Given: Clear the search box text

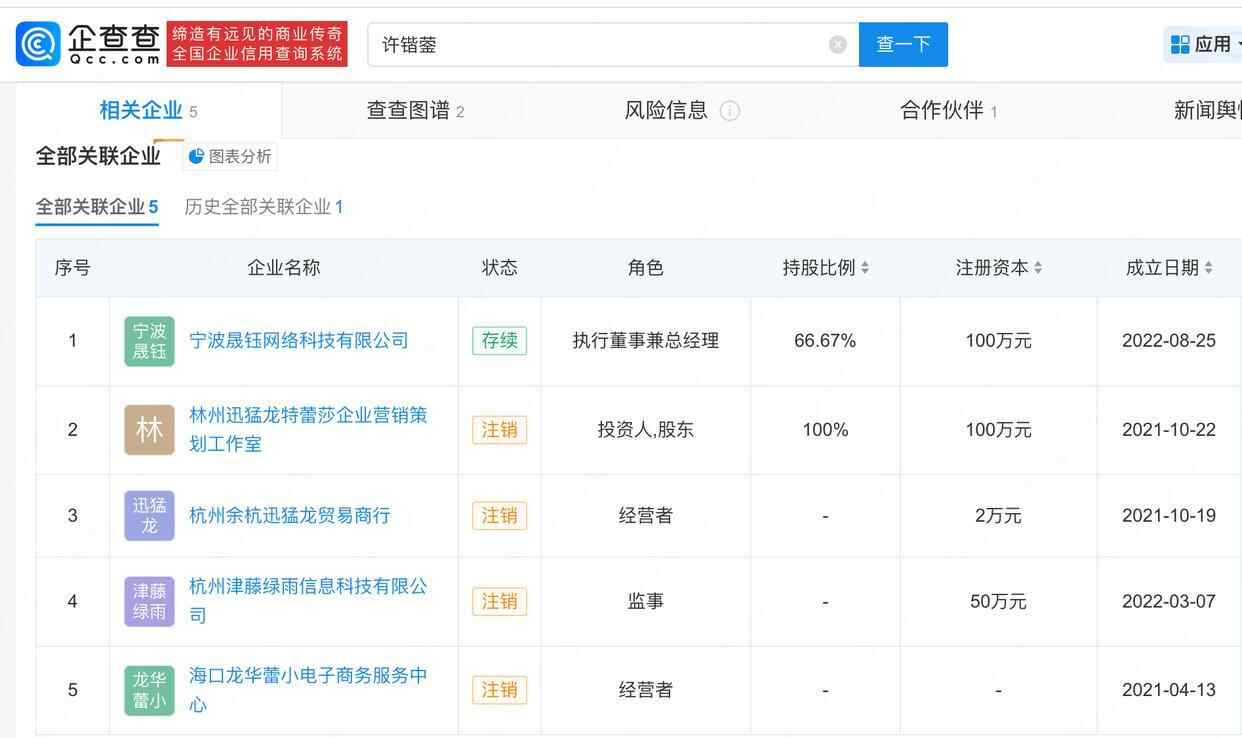Looking at the screenshot, I should (x=838, y=45).
